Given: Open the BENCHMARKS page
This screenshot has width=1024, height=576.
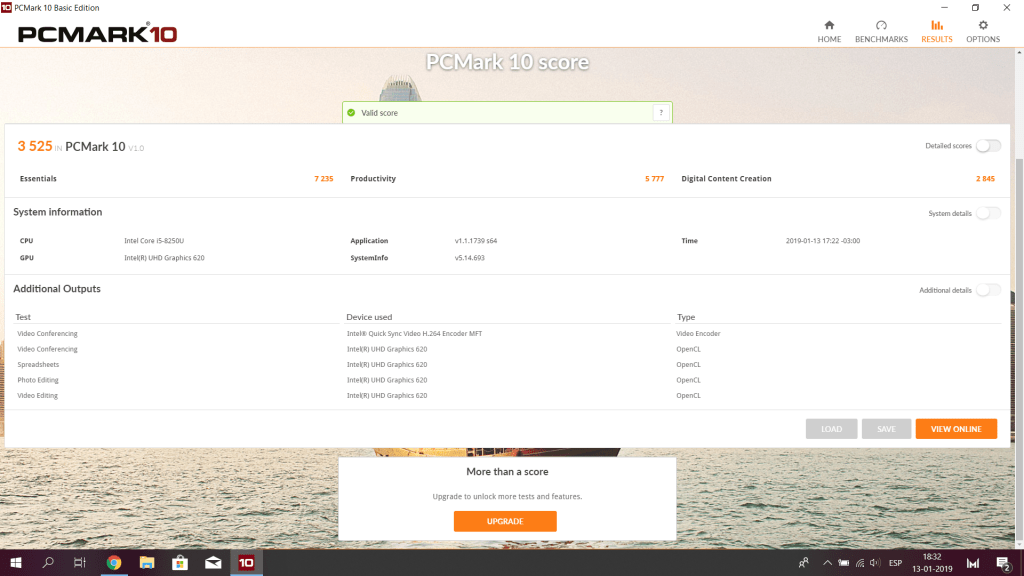Looking at the screenshot, I should pos(881,31).
